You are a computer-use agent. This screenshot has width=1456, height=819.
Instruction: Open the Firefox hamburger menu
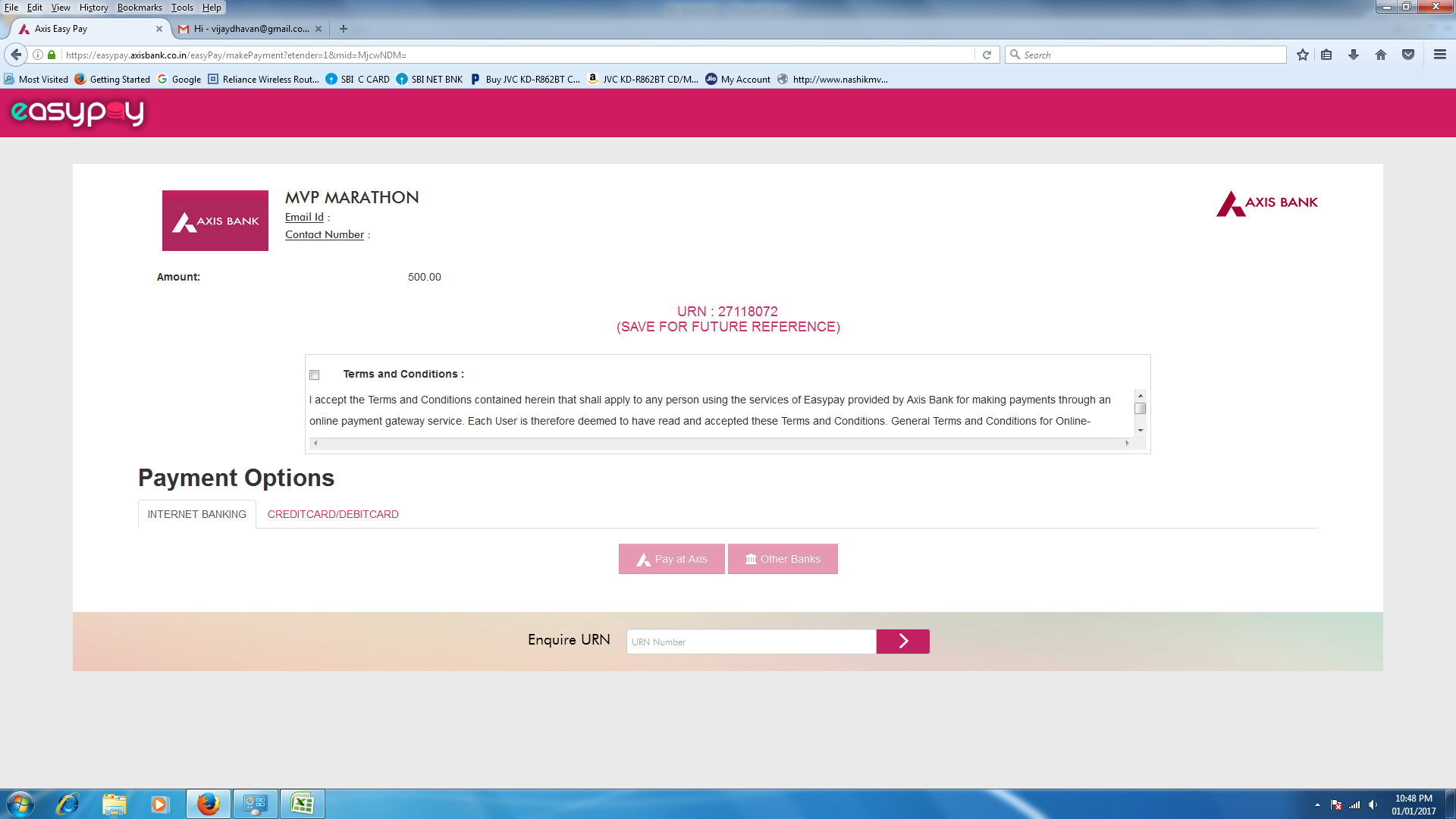pyautogui.click(x=1439, y=55)
